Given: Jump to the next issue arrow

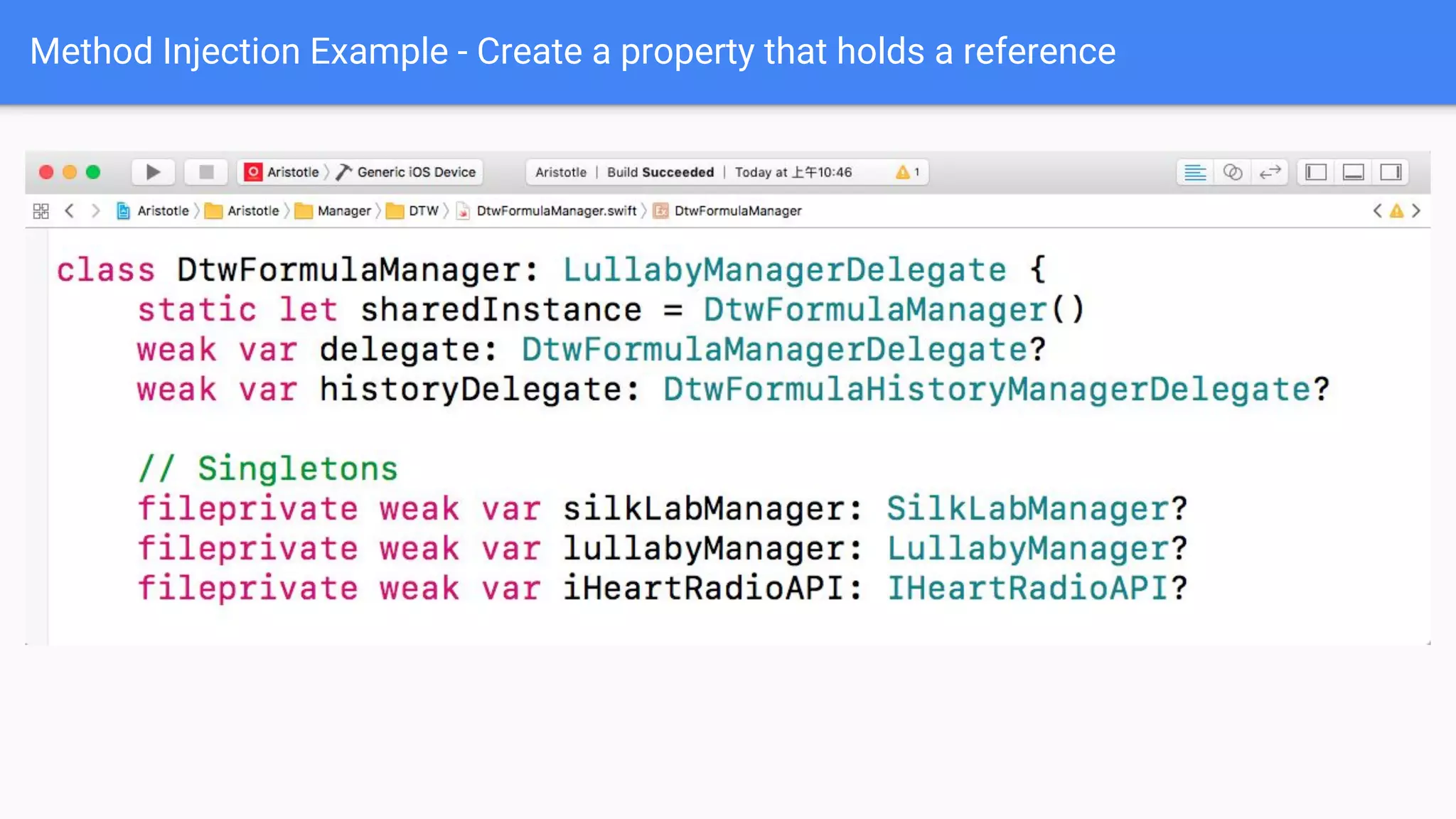Looking at the screenshot, I should 1416,211.
